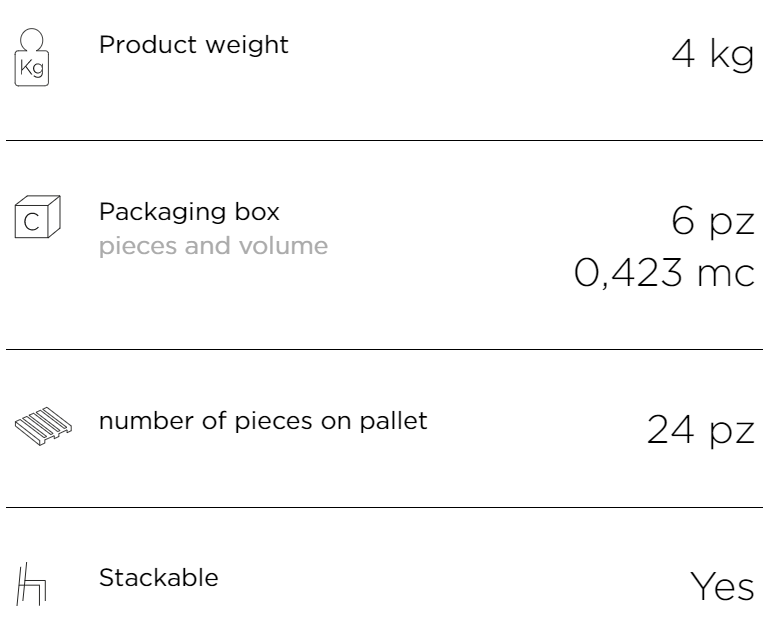Click the letter C on box icon
The height and width of the screenshot is (644, 775).
click(31, 222)
